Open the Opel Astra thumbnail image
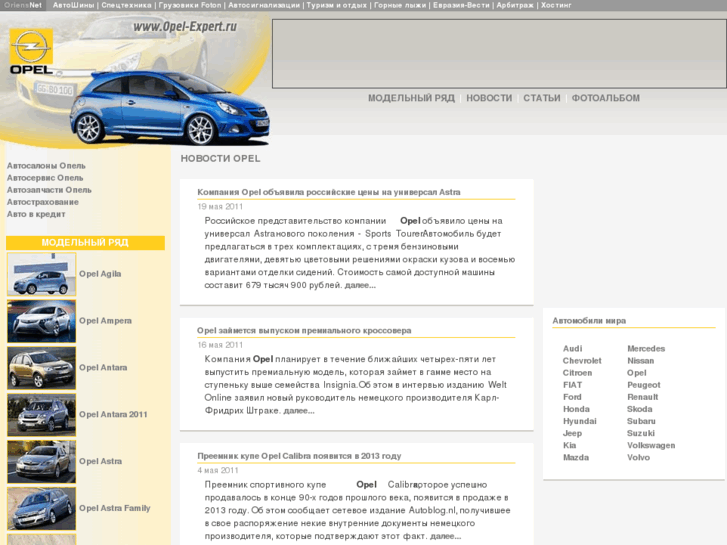The height and width of the screenshot is (545, 727). [x=41, y=462]
